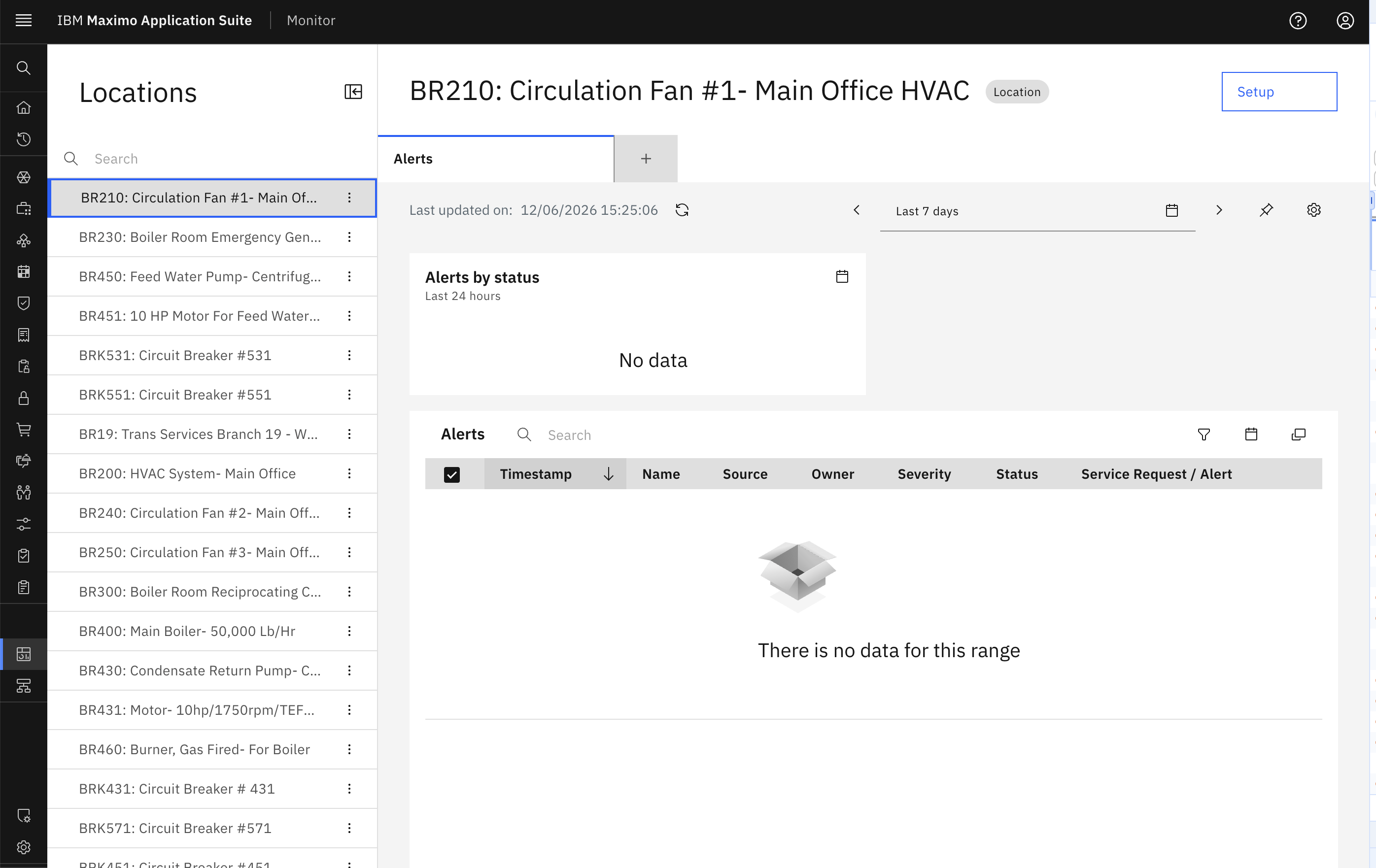This screenshot has width=1376, height=868.
Task: Click the Owner column header
Action: [832, 474]
